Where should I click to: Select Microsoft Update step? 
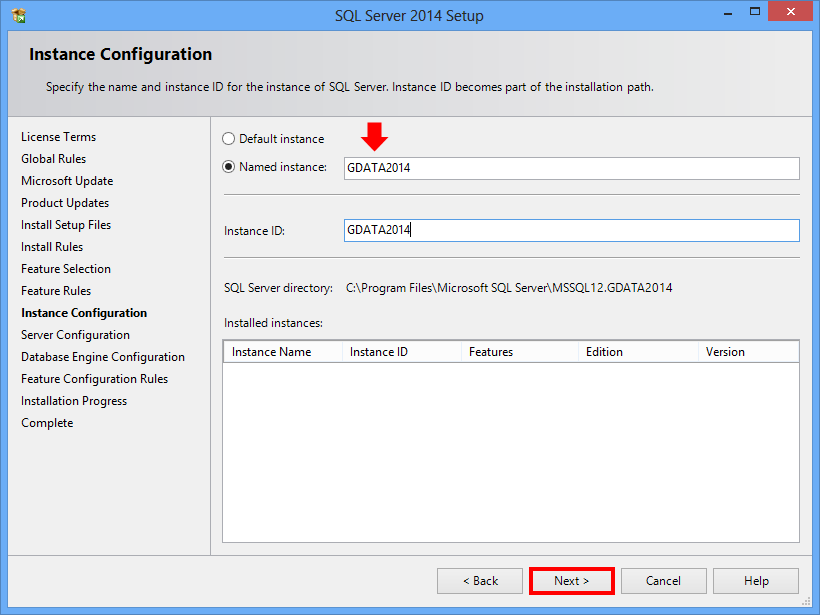67,181
